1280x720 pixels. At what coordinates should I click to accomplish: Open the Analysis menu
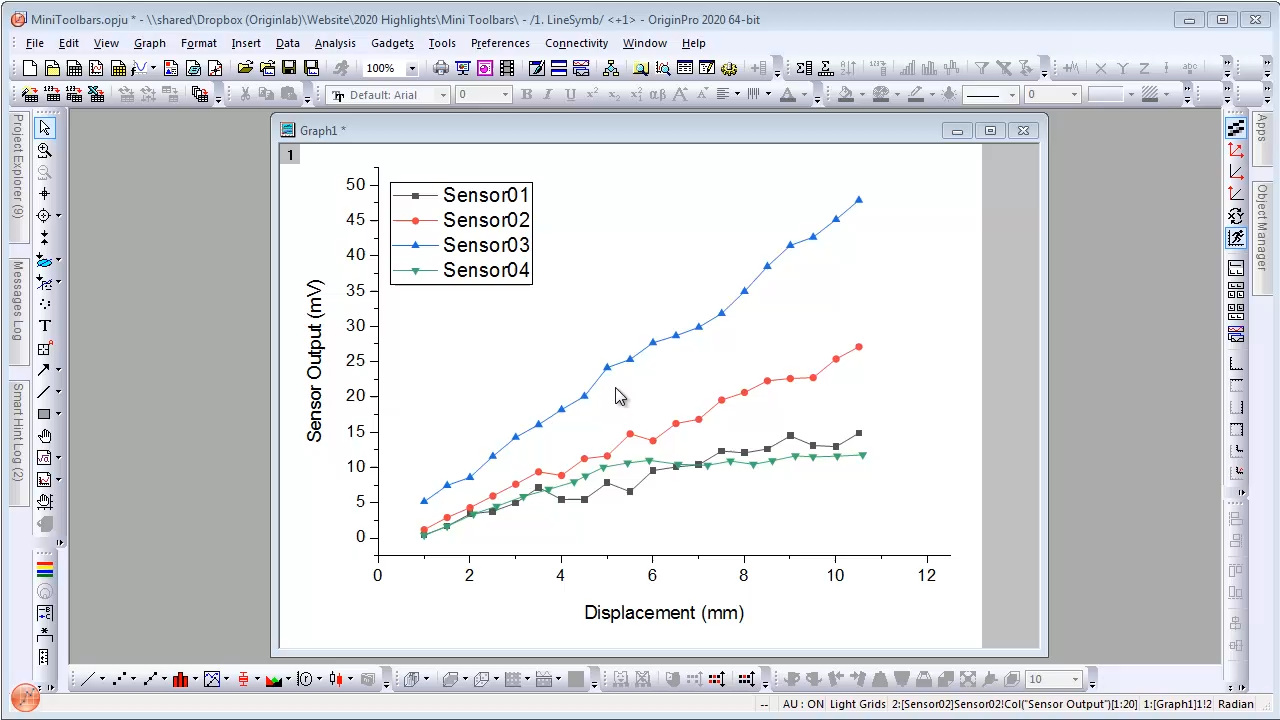334,43
